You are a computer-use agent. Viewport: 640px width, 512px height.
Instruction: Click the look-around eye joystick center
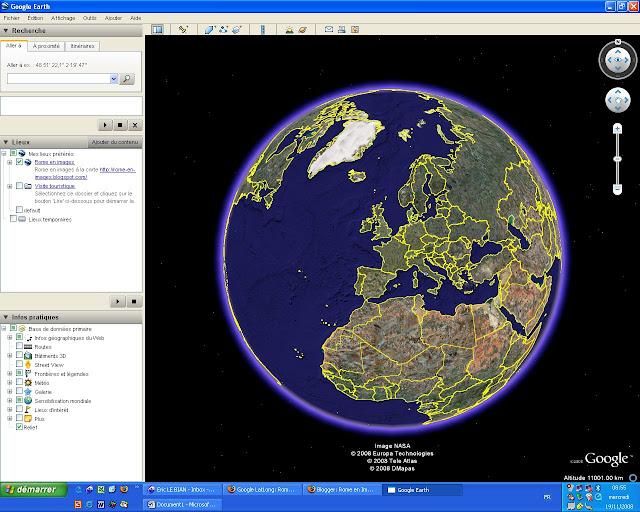pos(618,60)
